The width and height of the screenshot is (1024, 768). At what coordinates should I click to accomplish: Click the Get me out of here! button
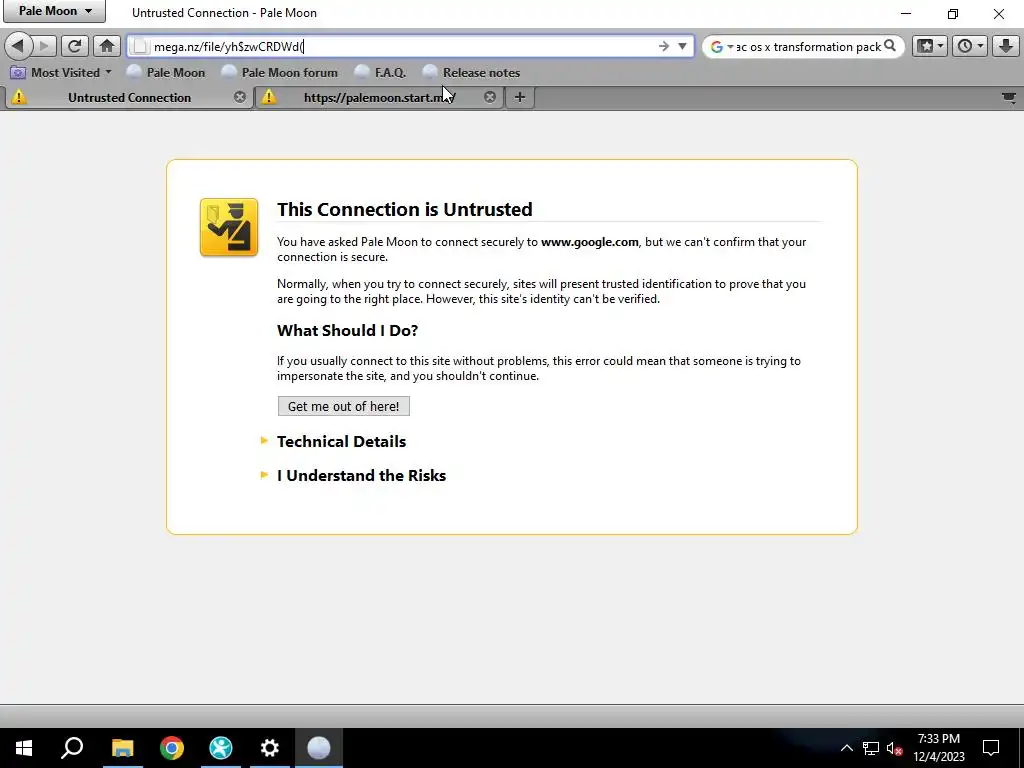(344, 406)
